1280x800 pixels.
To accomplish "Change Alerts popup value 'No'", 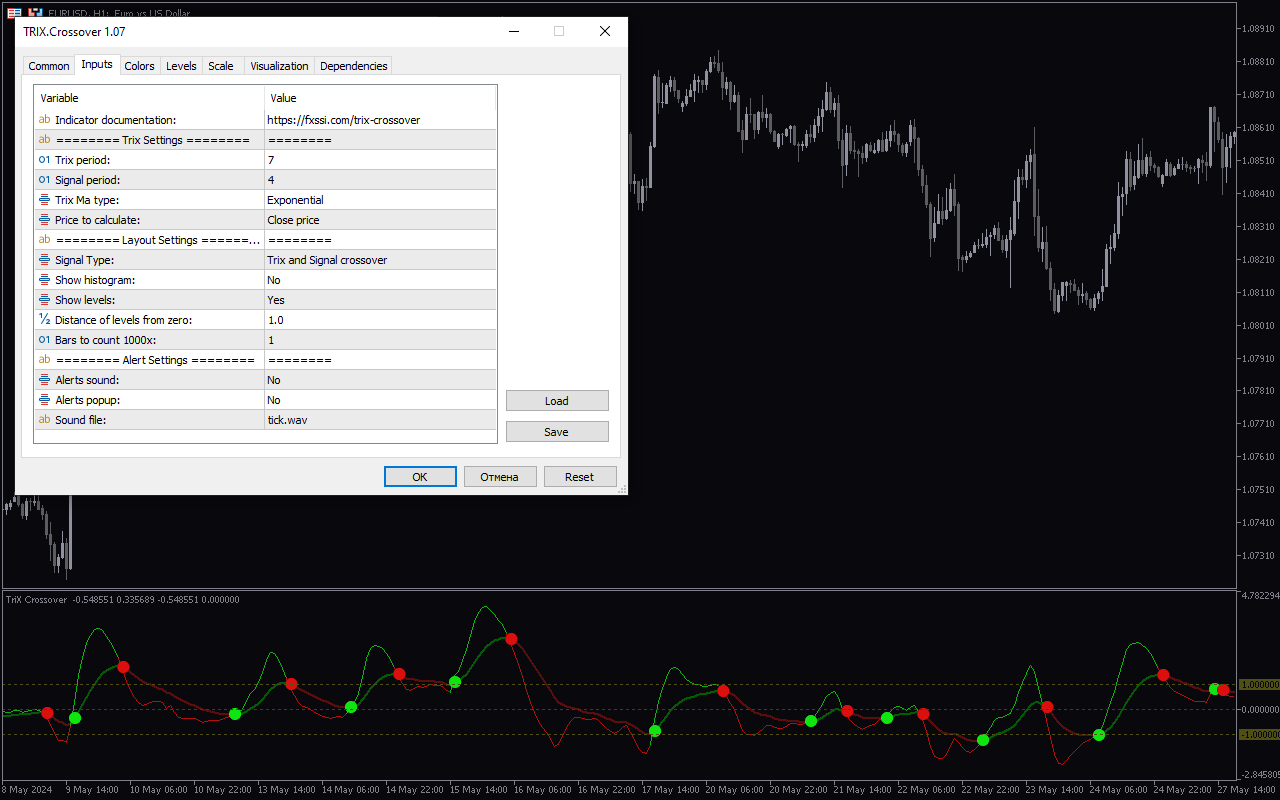I will pyautogui.click(x=380, y=400).
